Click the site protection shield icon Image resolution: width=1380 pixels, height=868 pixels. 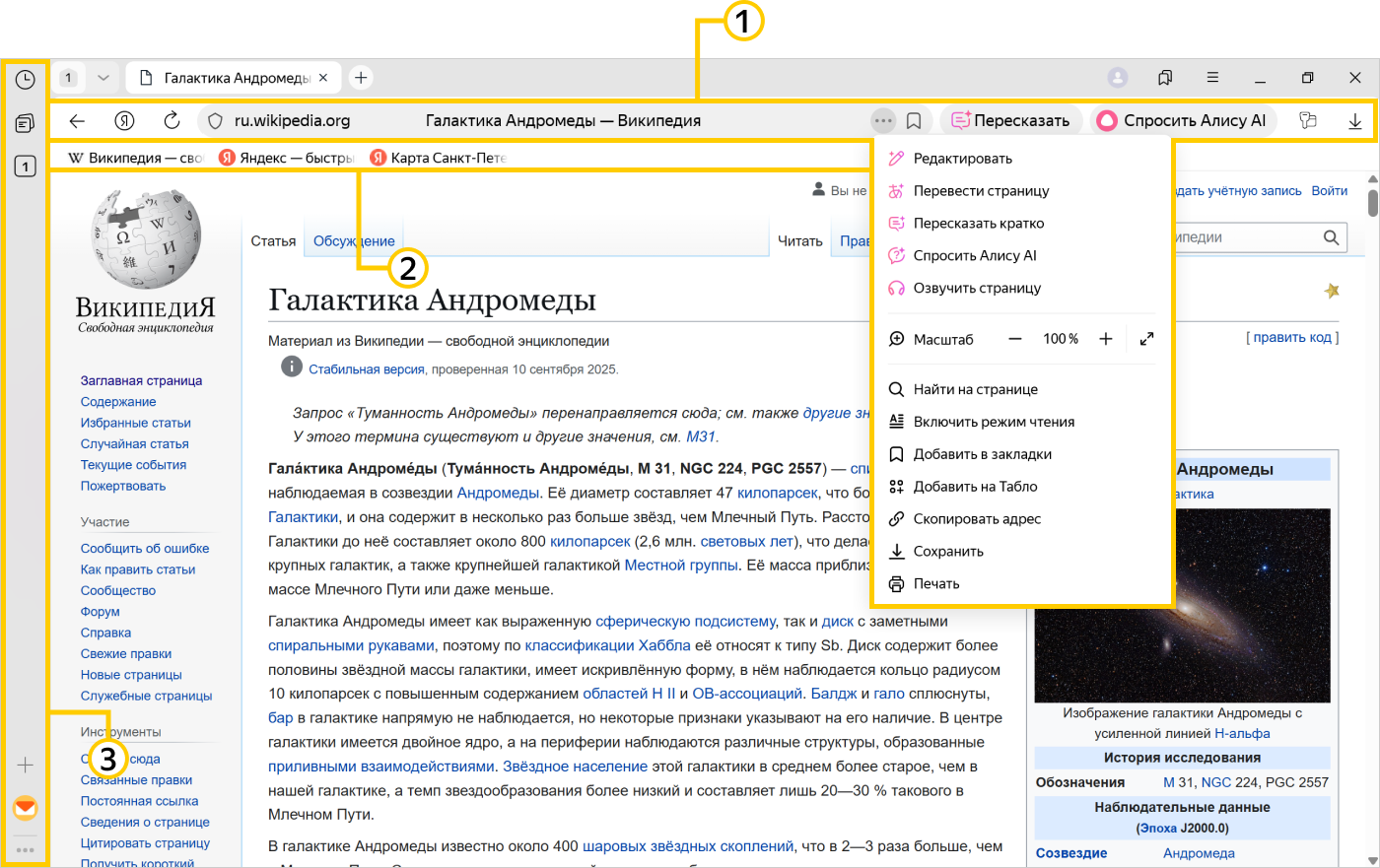pyautogui.click(x=215, y=120)
